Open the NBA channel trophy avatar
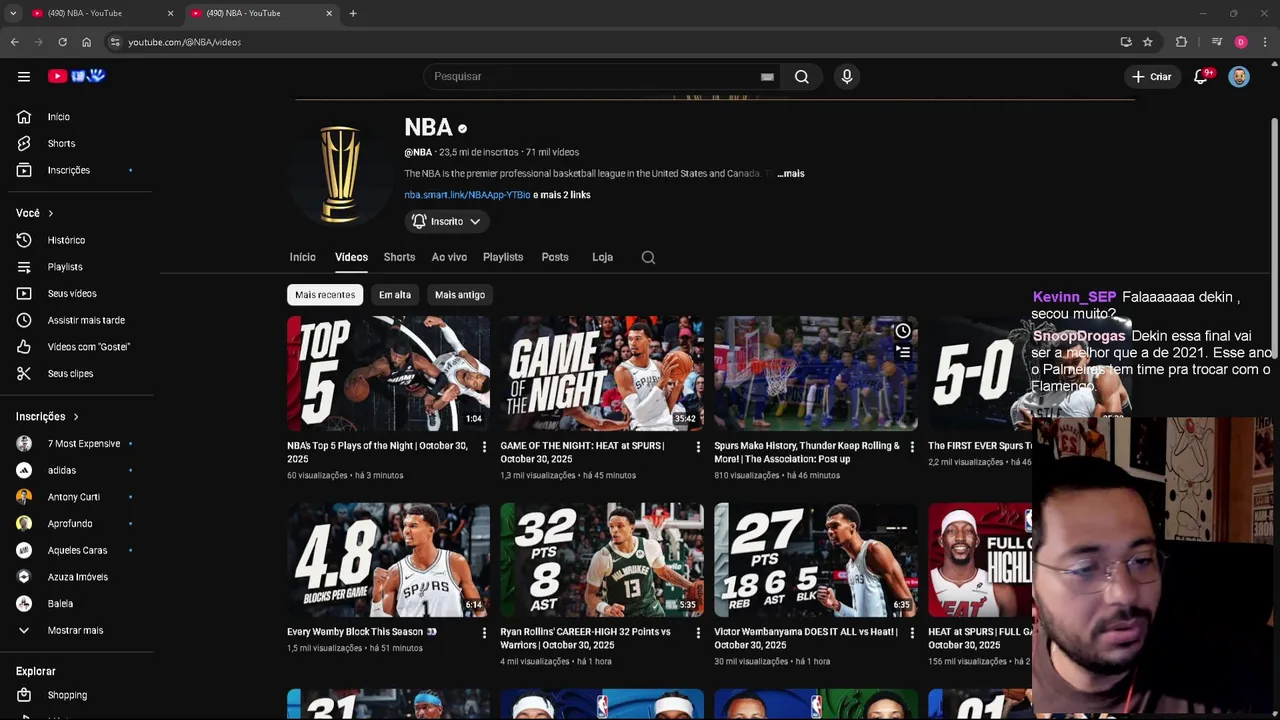The height and width of the screenshot is (720, 1280). [x=340, y=175]
